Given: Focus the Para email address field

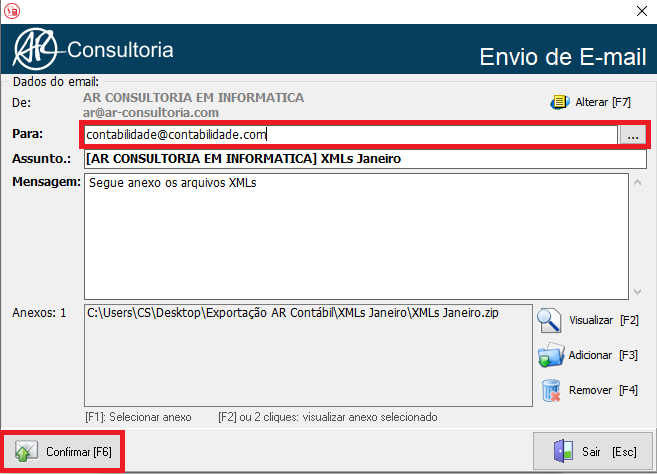Looking at the screenshot, I should 350,135.
